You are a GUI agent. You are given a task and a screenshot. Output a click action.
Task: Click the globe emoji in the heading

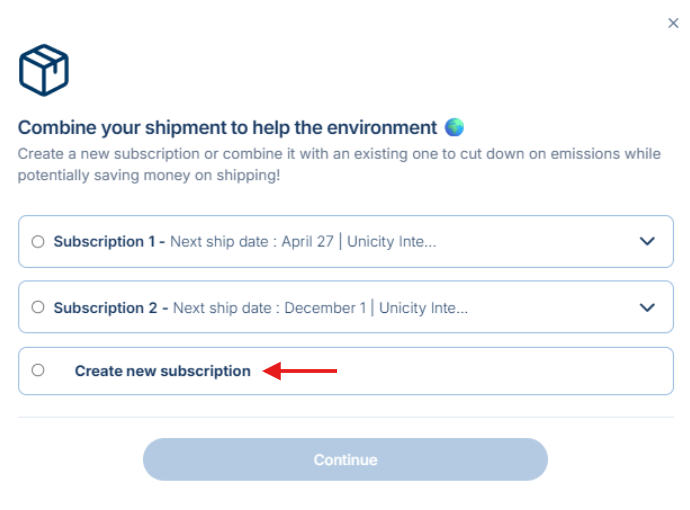click(x=455, y=128)
